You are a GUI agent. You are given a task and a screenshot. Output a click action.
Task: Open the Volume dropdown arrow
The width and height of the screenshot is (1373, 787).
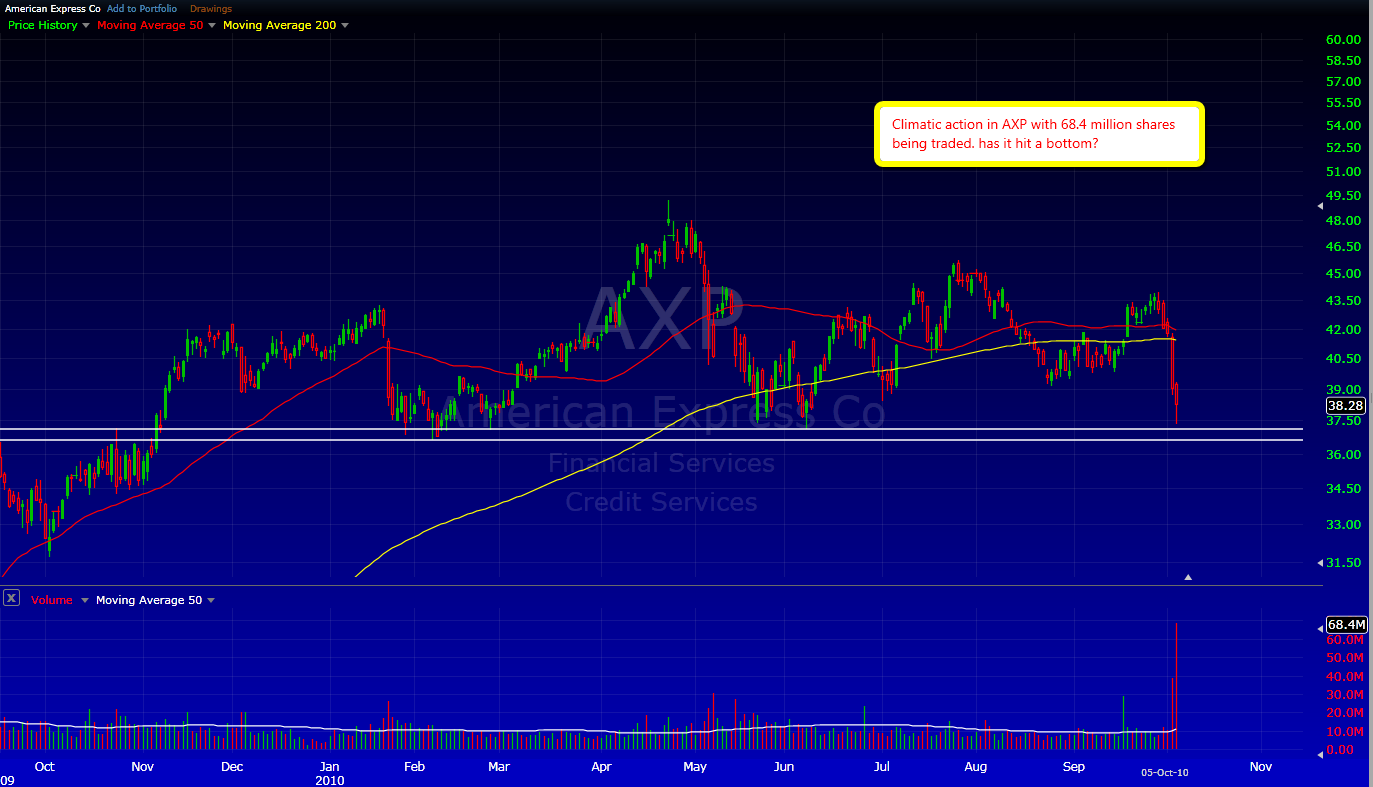(x=84, y=601)
